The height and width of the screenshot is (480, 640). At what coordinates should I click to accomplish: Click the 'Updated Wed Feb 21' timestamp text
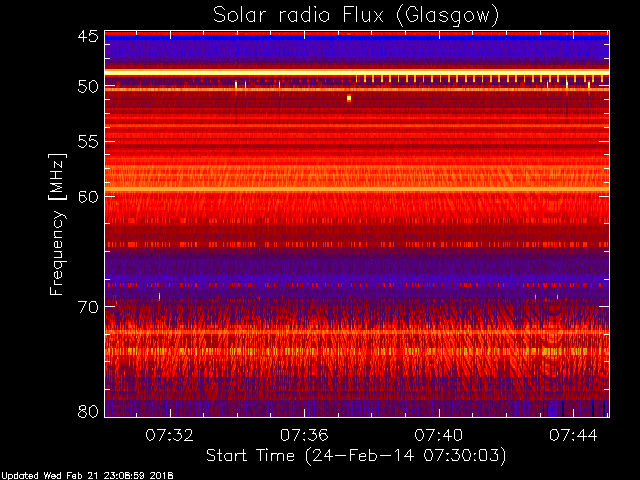tap(87, 476)
